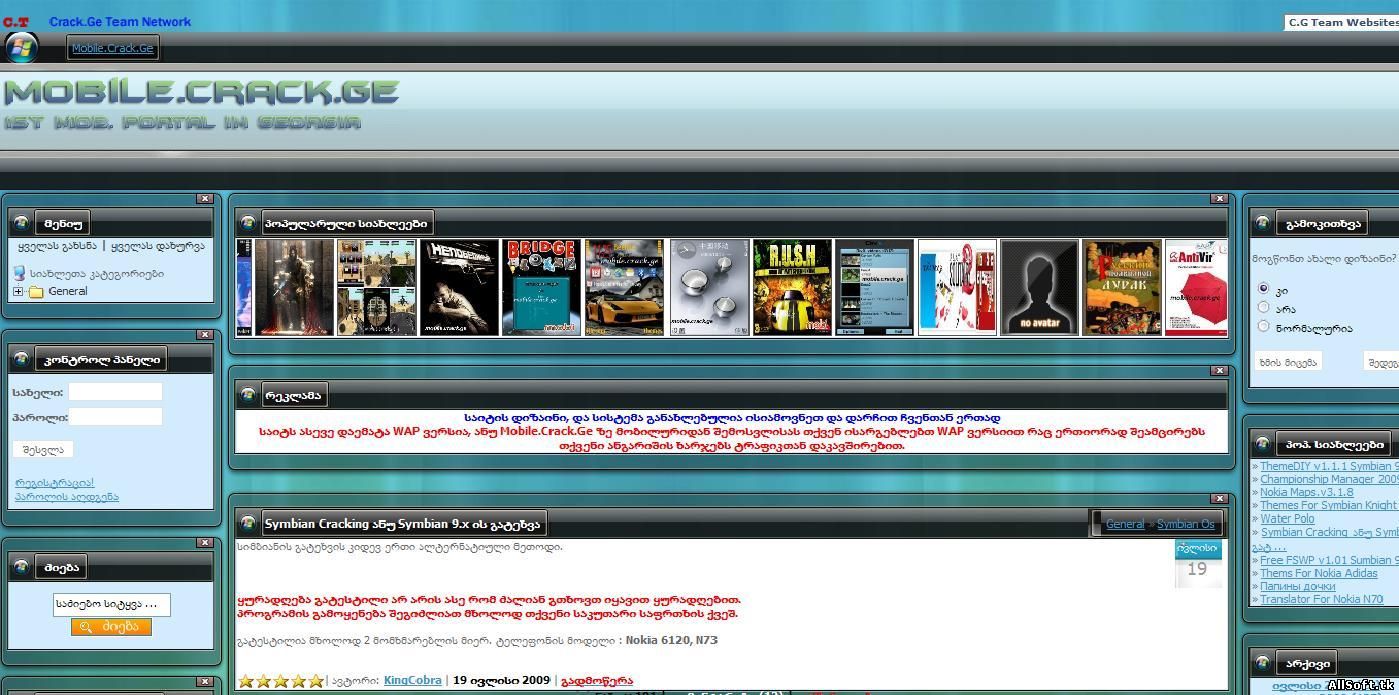Click the orb icon beside პოპულარული სიახლეები header
Image resolution: width=1399 pixels, height=695 pixels.
(247, 223)
